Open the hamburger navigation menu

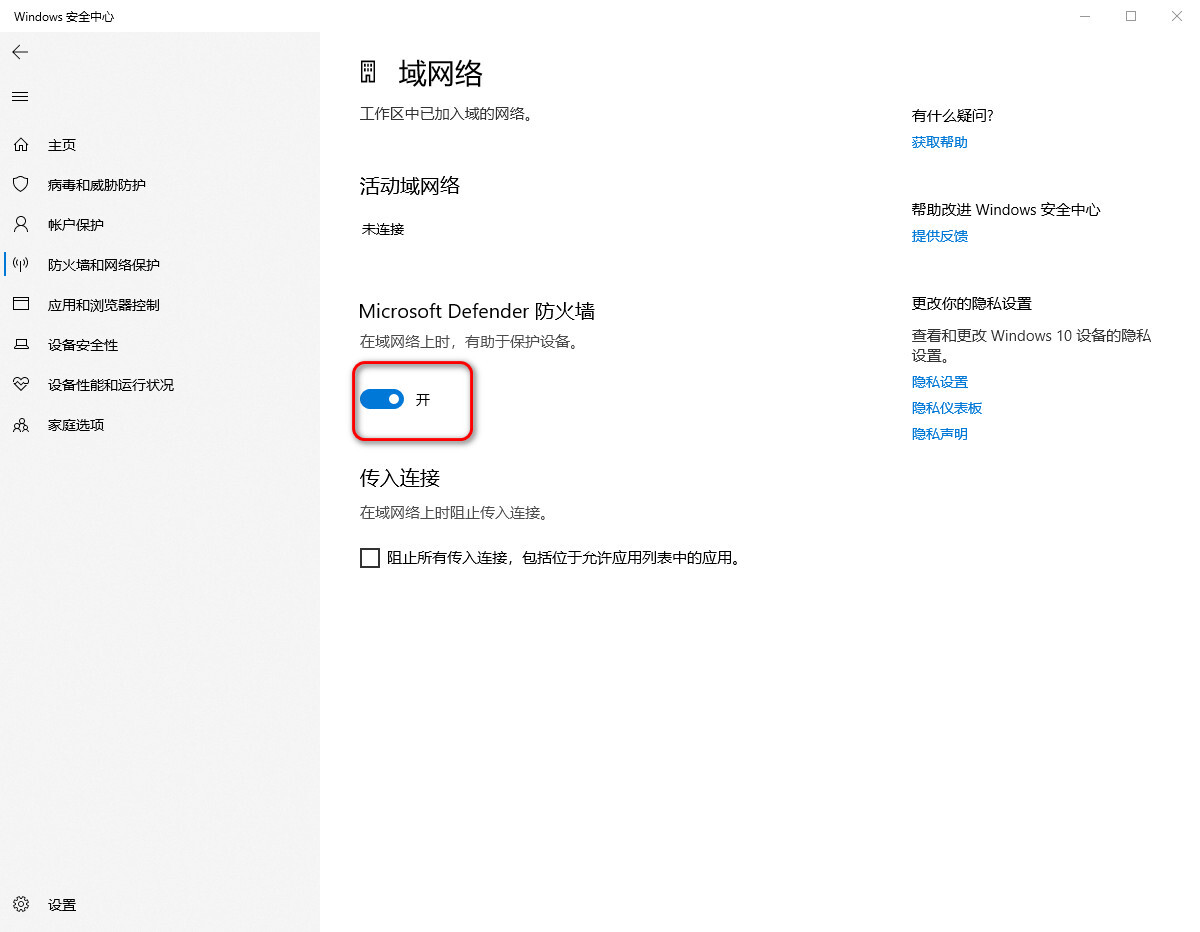tap(20, 96)
